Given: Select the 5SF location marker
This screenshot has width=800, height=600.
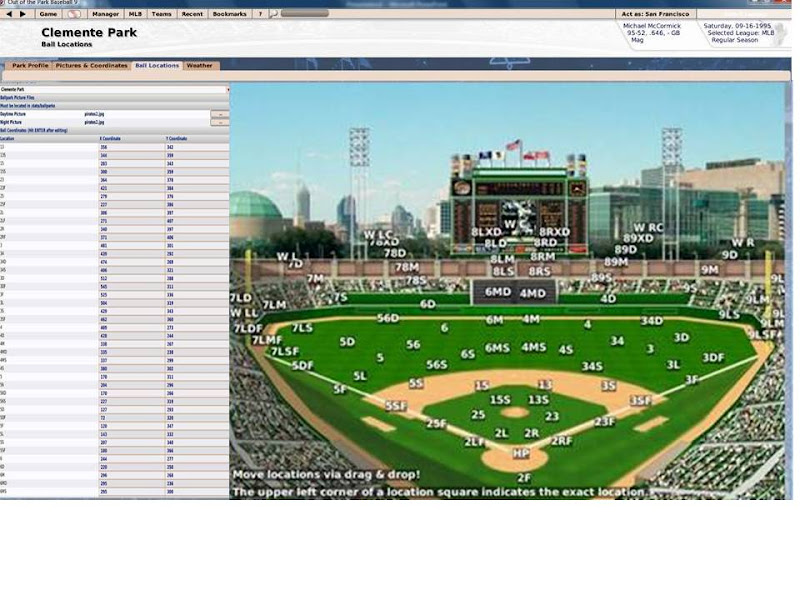Looking at the screenshot, I should [x=396, y=406].
